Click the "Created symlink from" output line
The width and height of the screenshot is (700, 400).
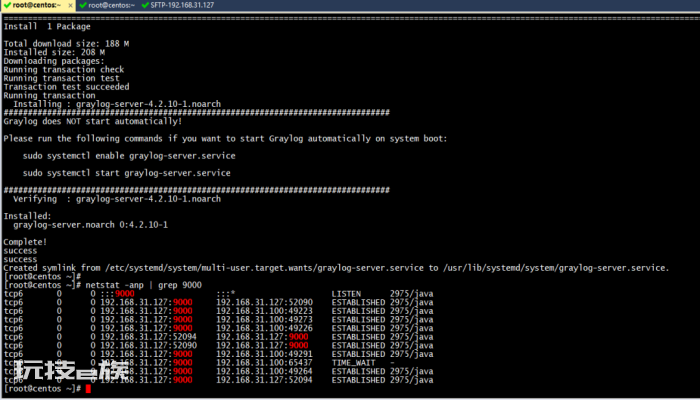coord(336,268)
